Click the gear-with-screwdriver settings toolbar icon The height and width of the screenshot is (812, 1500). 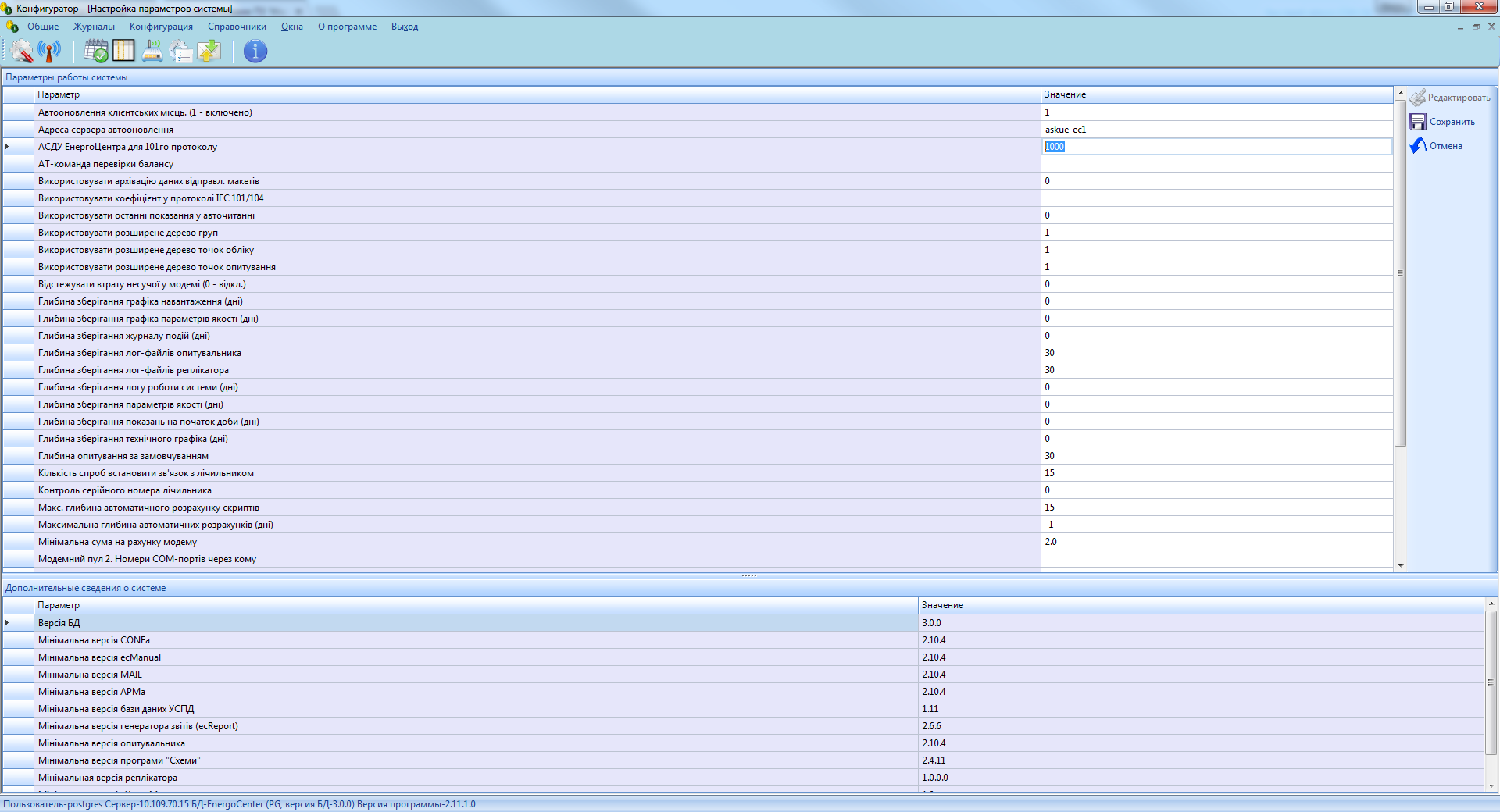click(21, 52)
